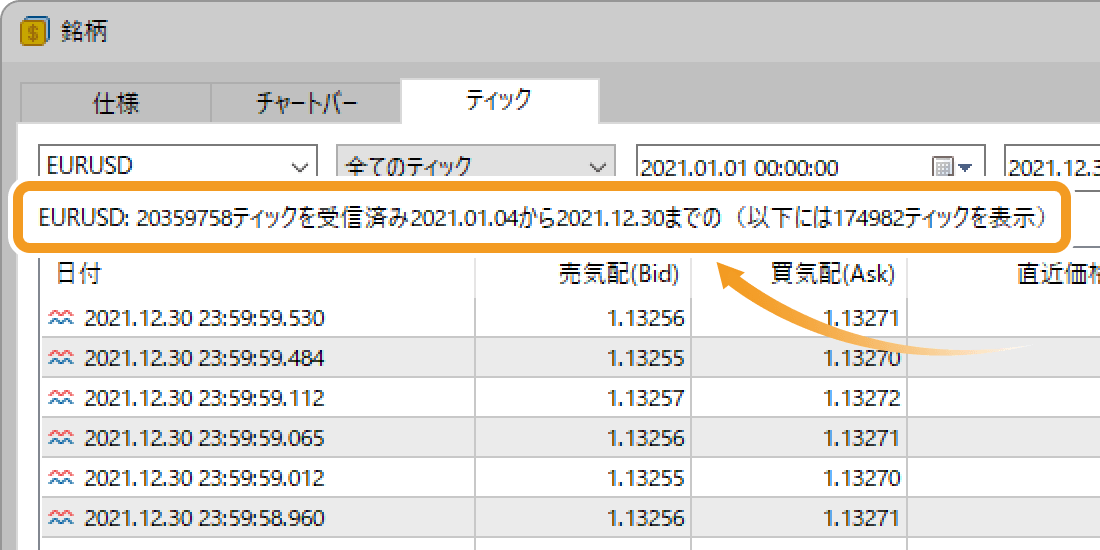Switch to the チャートバー tab
This screenshot has height=550, width=1100.
(306, 103)
